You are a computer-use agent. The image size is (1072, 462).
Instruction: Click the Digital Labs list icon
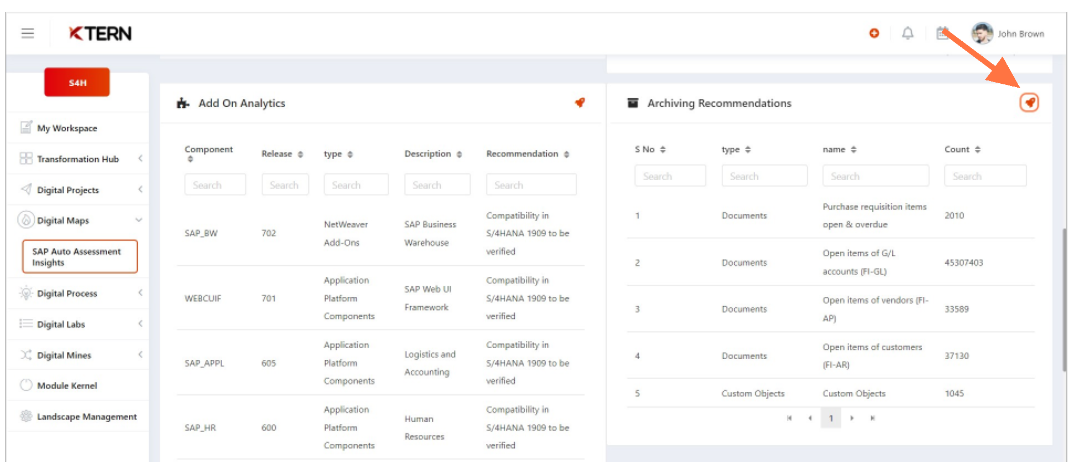[x=26, y=324]
